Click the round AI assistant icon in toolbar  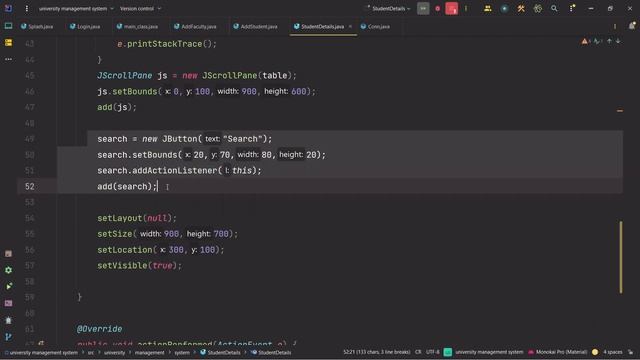[504, 9]
